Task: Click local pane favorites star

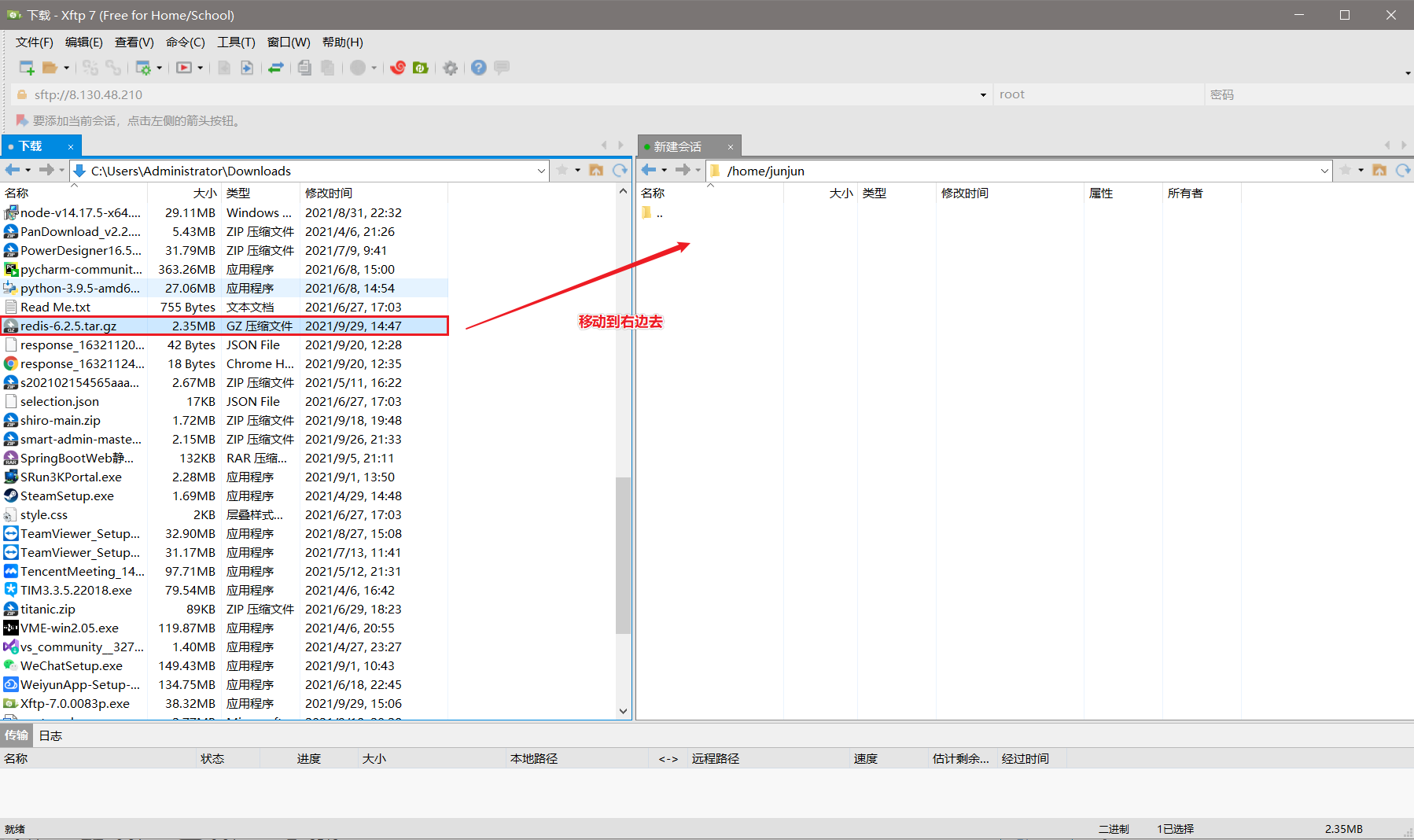Action: [x=562, y=170]
